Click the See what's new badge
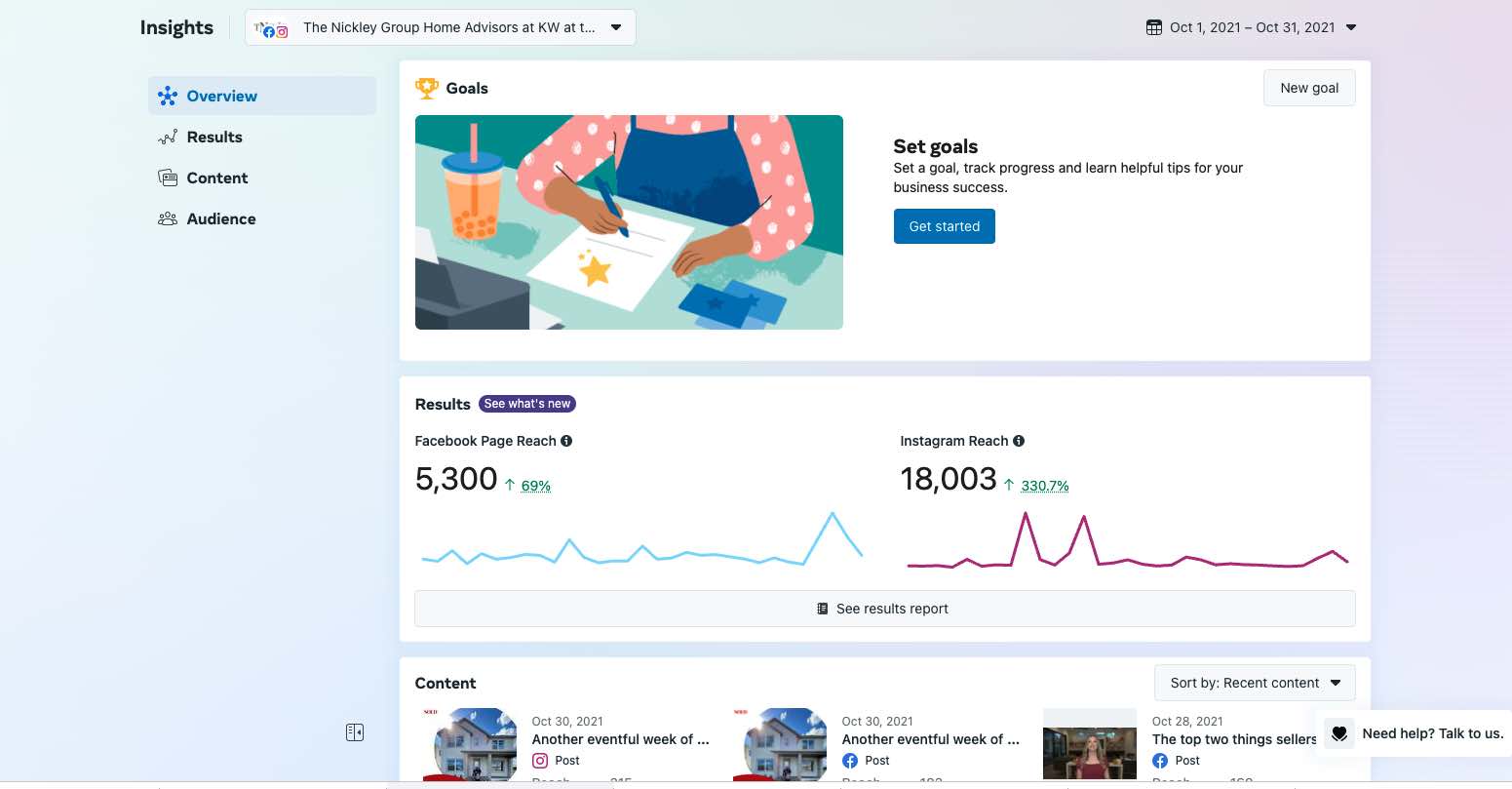 click(x=527, y=404)
